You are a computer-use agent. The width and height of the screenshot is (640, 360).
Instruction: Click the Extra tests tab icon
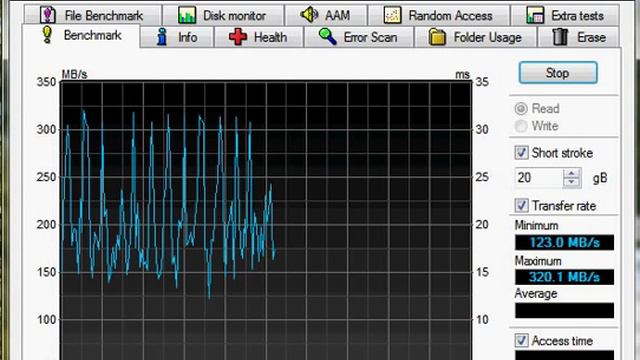point(535,16)
